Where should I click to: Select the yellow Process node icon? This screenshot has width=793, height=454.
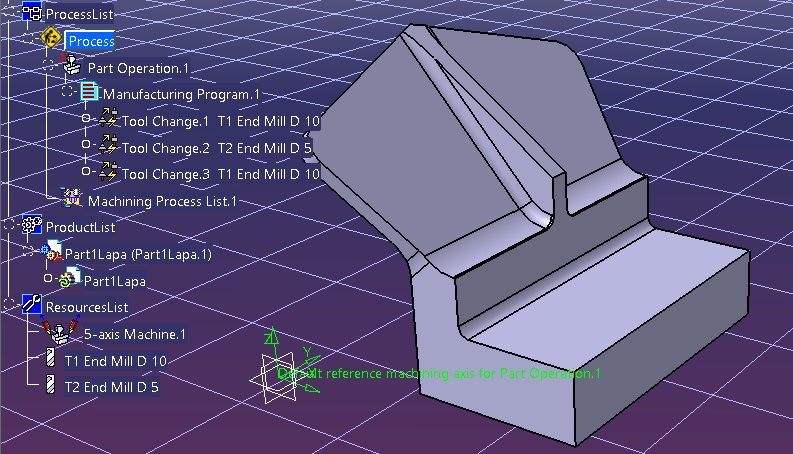point(52,40)
